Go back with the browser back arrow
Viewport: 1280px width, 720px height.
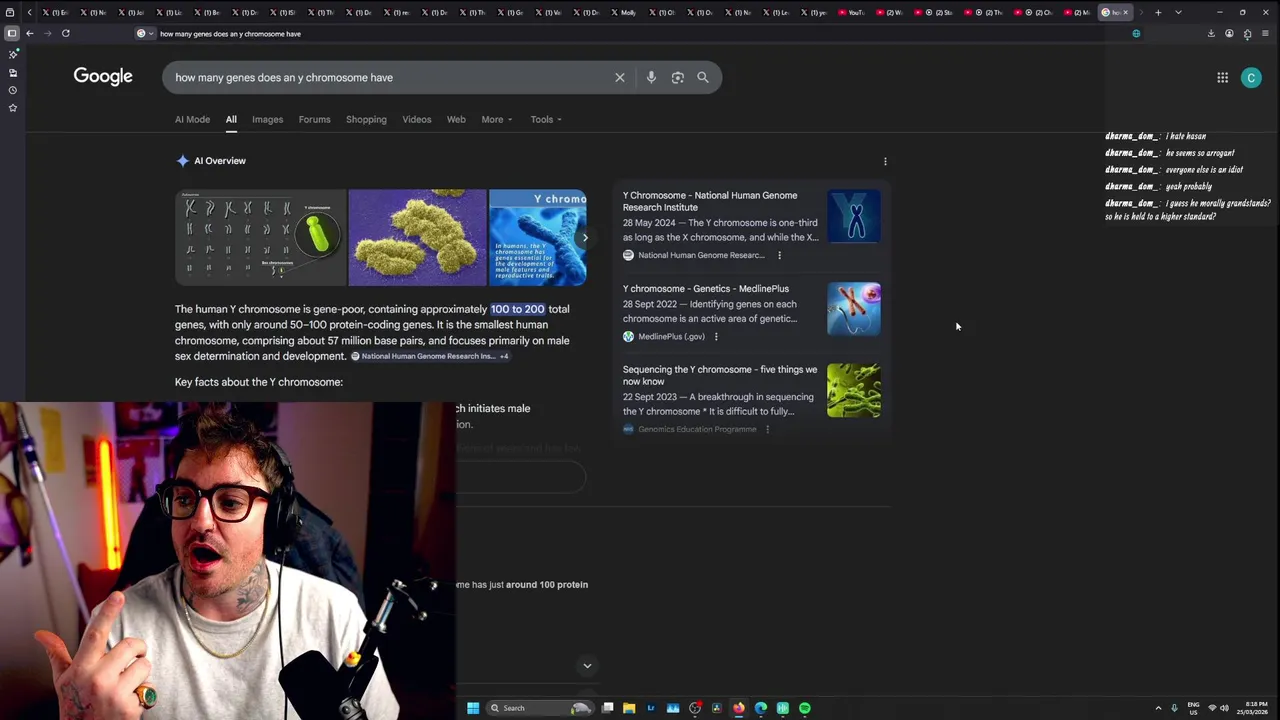(x=29, y=33)
